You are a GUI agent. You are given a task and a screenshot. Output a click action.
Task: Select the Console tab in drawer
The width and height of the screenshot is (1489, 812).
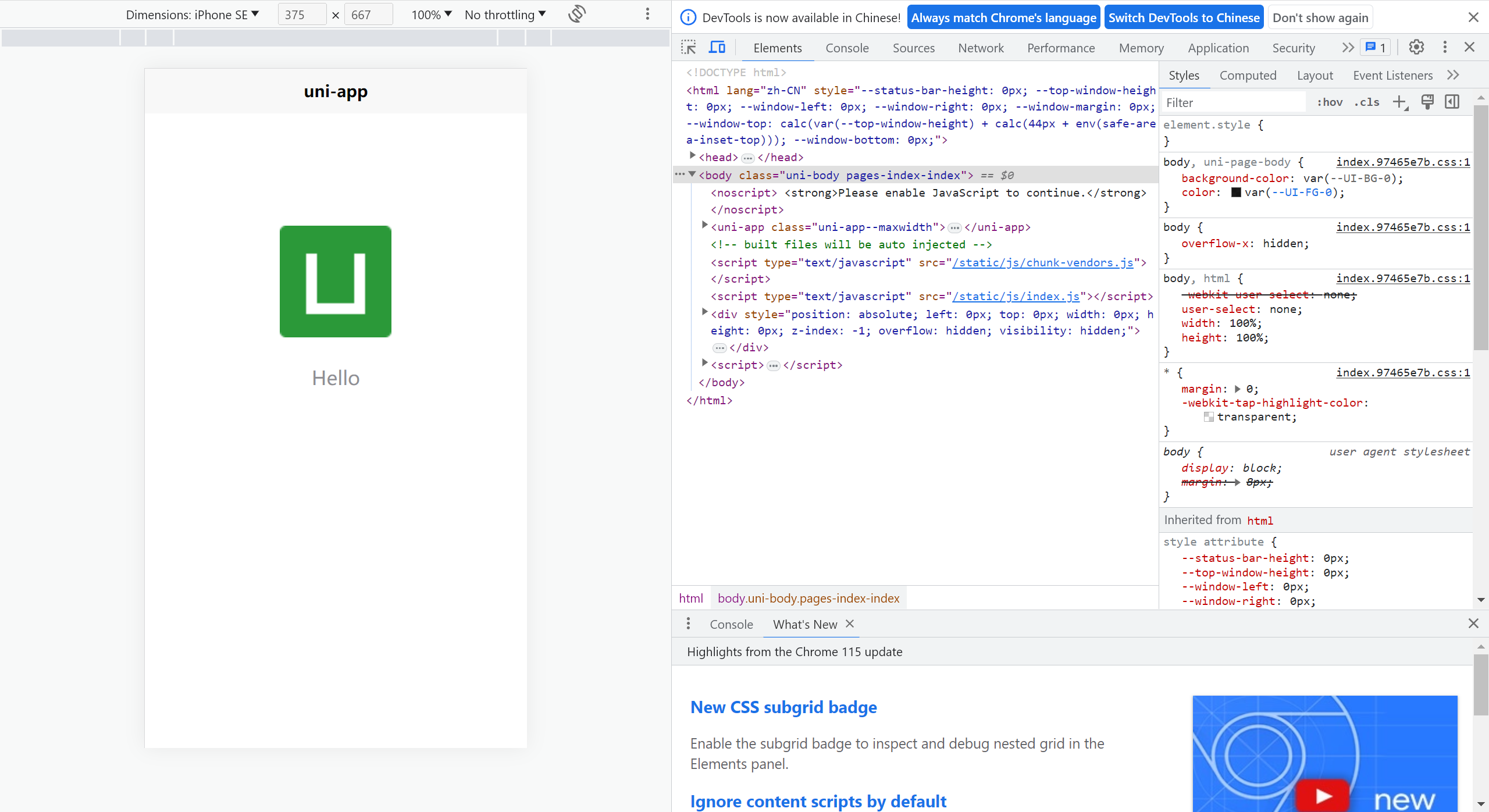[x=731, y=624]
